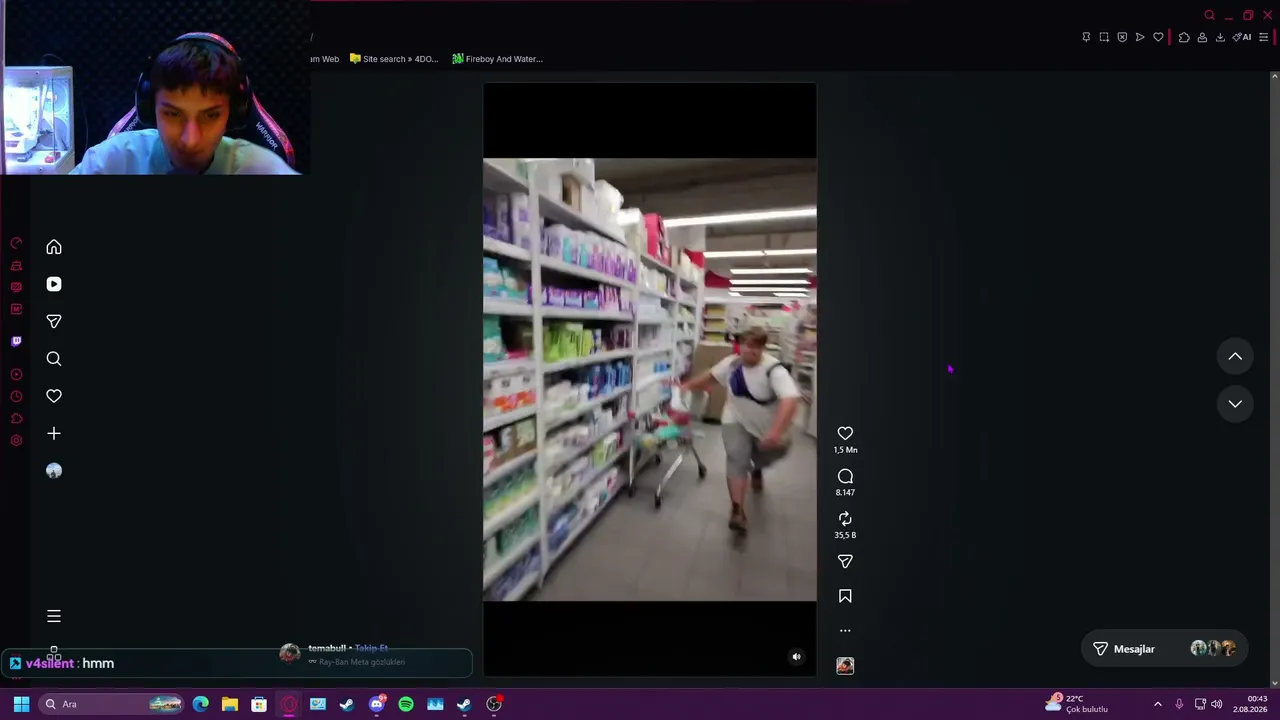Screen dimensions: 1280x720
Task: Open the reel's comments
Action: tap(845, 476)
